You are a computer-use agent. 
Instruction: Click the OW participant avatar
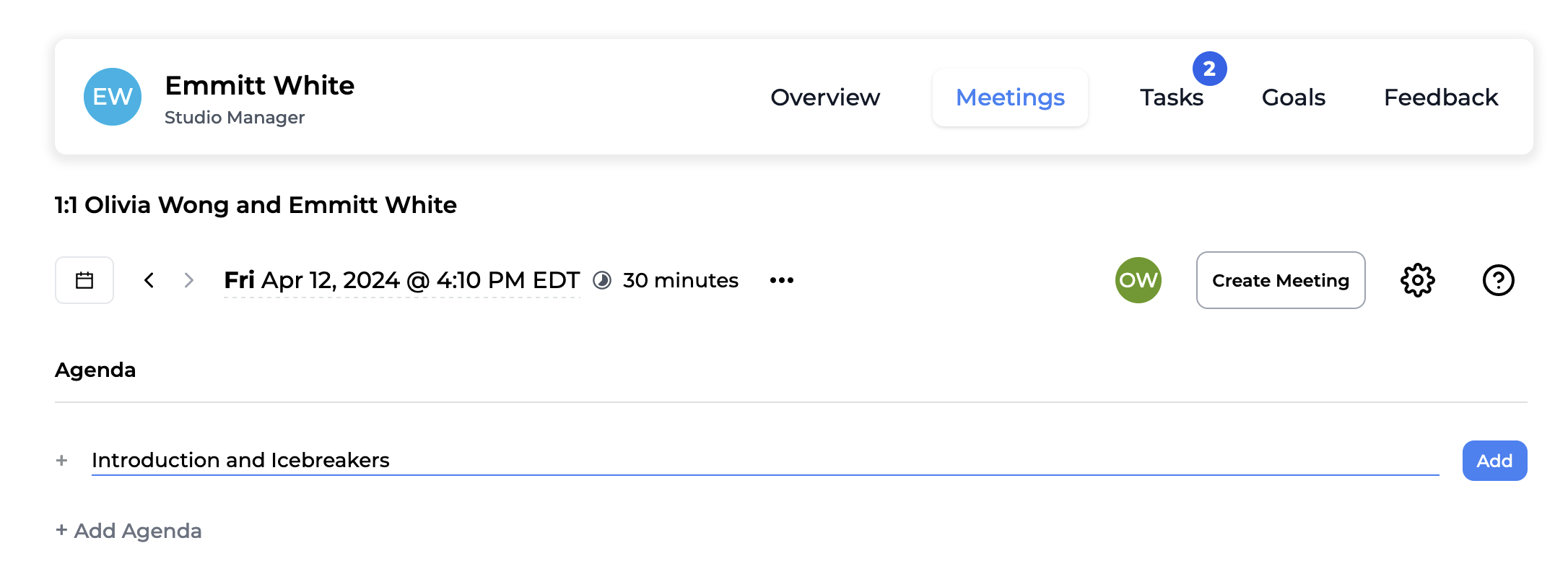1138,280
